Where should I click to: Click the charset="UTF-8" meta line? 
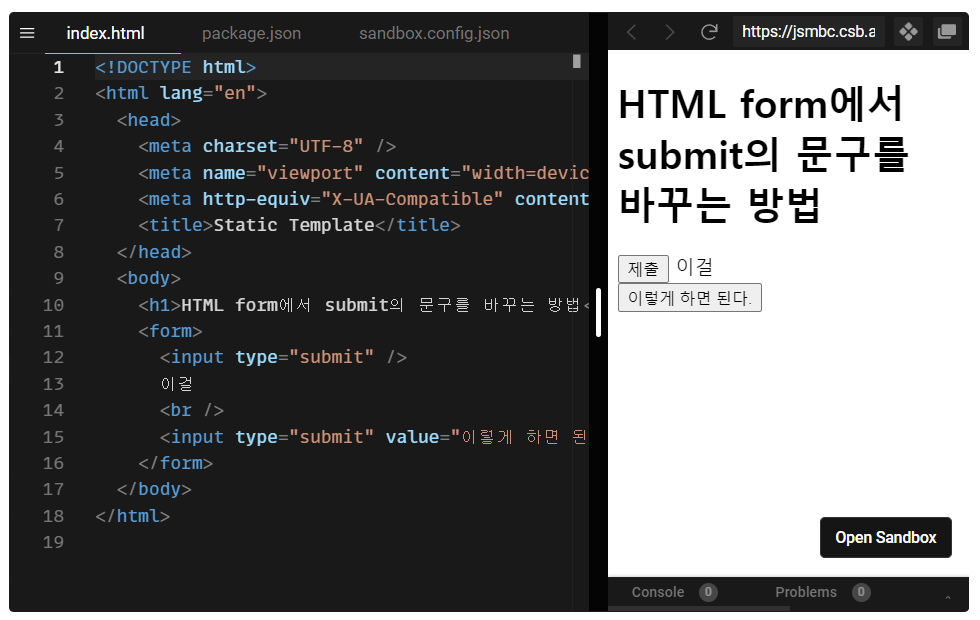[x=267, y=146]
